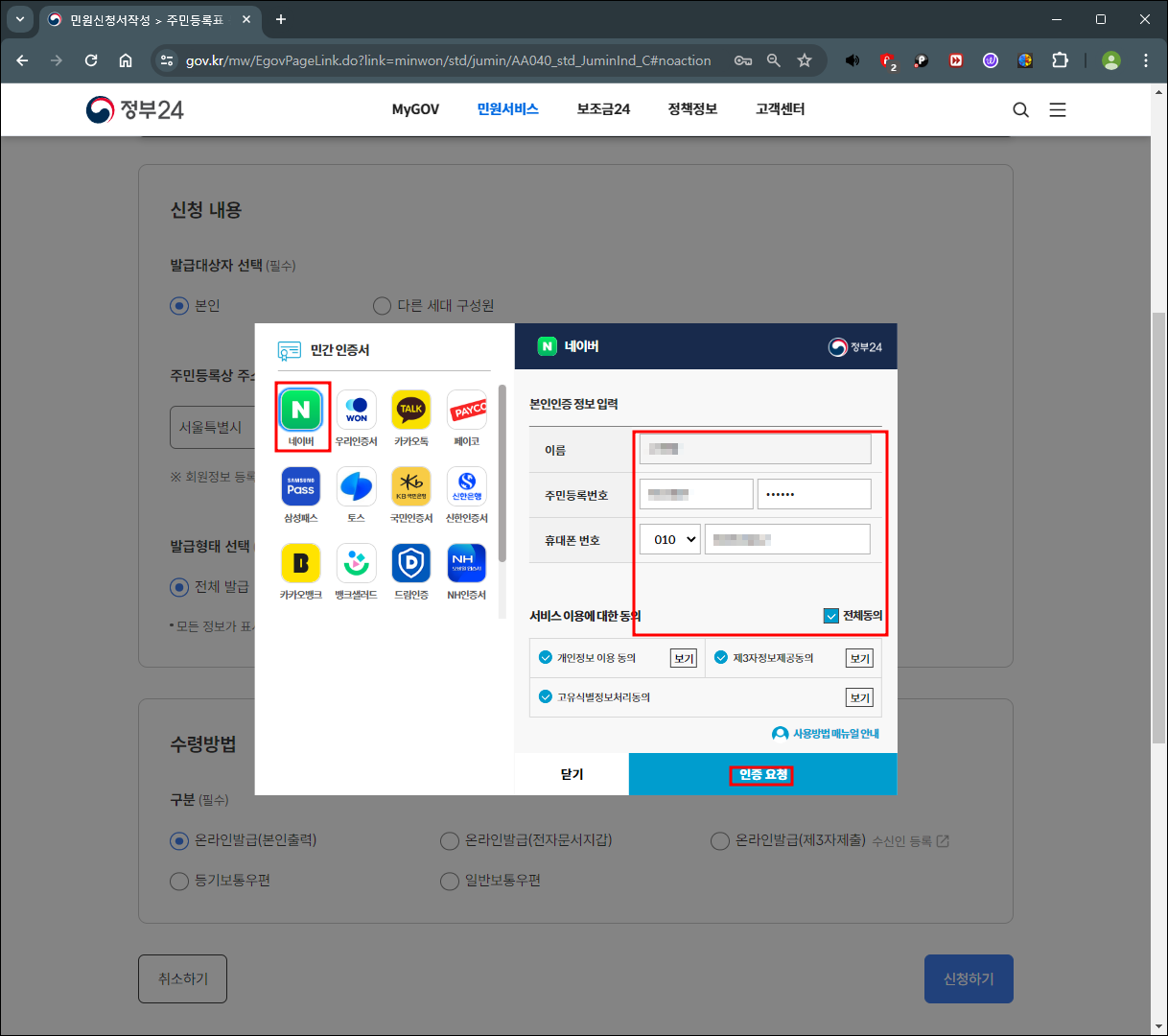
Task: Click the 이름 input field
Action: (756, 449)
